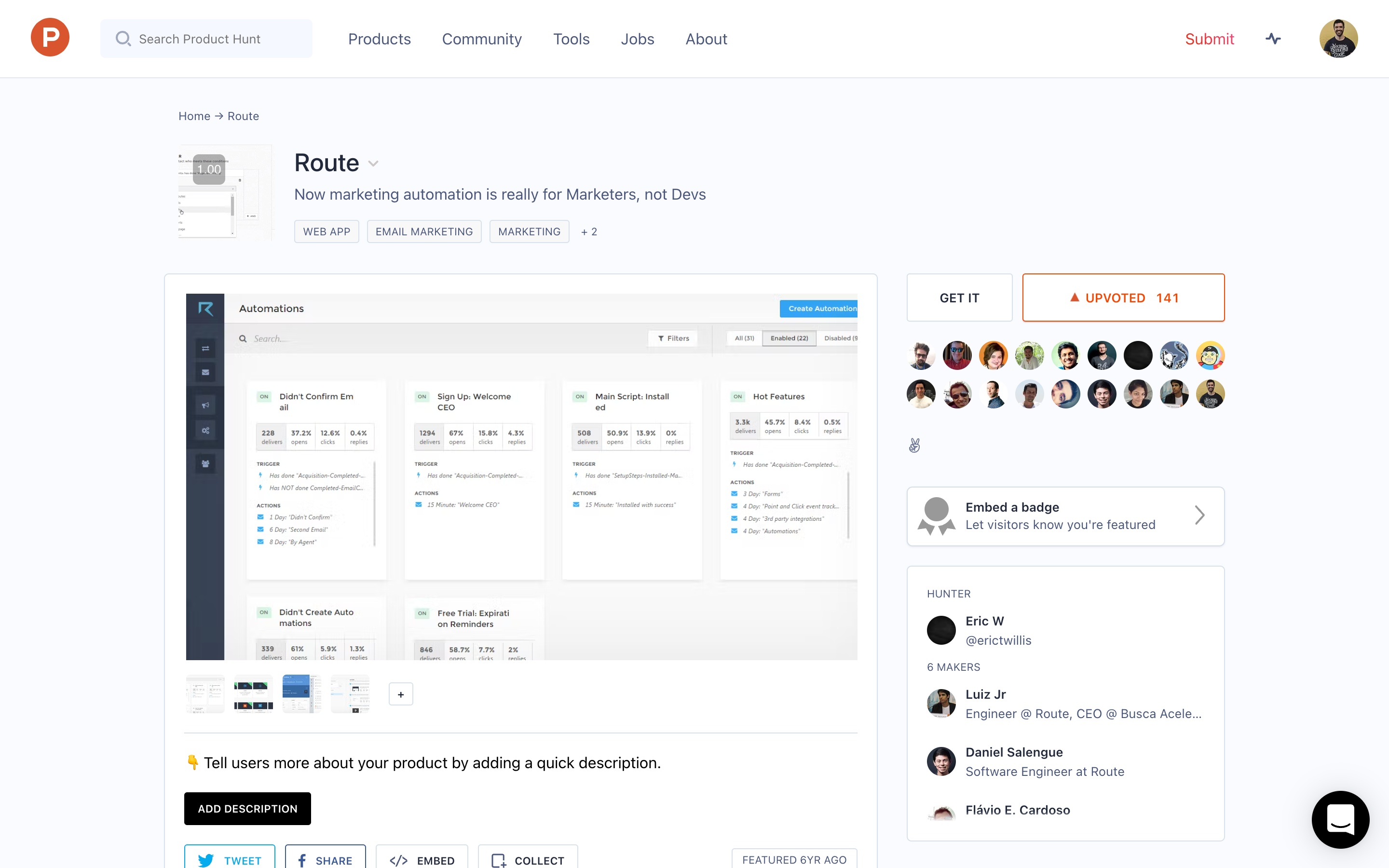Image resolution: width=1389 pixels, height=868 pixels.
Task: Go to Home breadcrumb
Action: pyautogui.click(x=194, y=116)
